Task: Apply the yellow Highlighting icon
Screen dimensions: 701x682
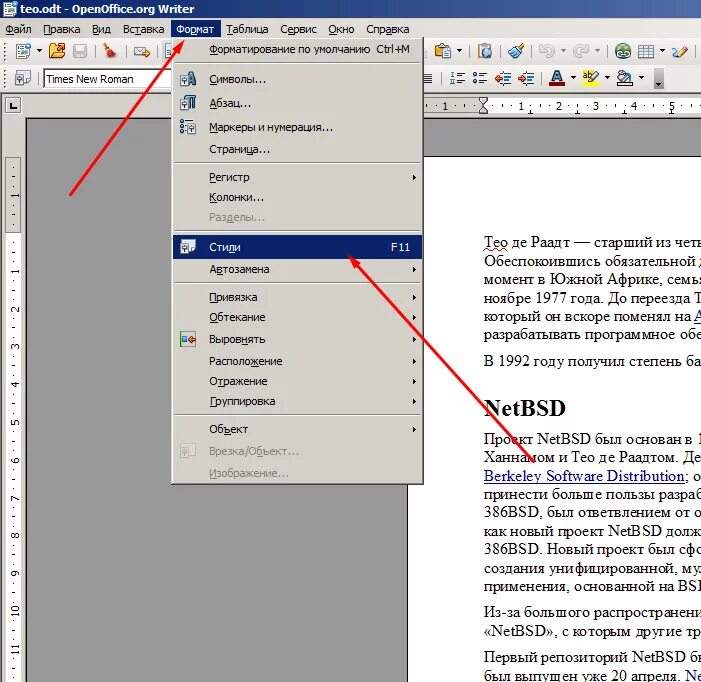Action: click(591, 78)
